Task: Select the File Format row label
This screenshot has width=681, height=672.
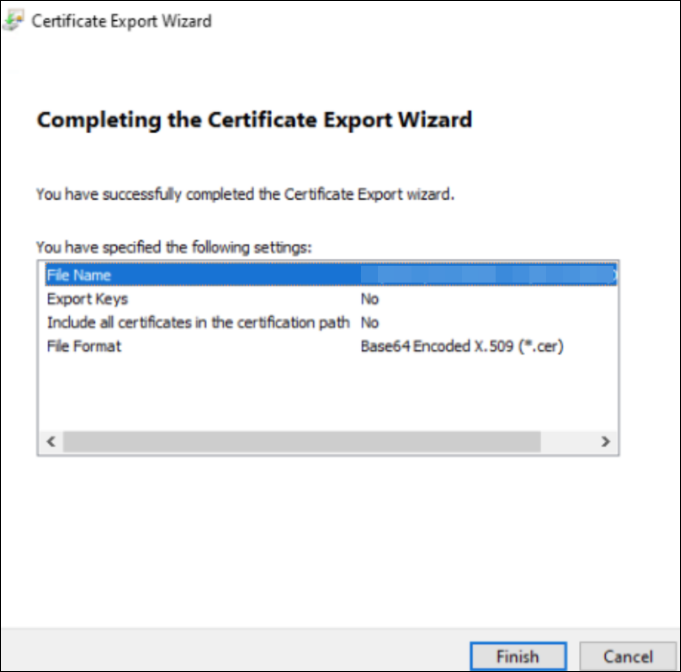Action: pos(84,347)
